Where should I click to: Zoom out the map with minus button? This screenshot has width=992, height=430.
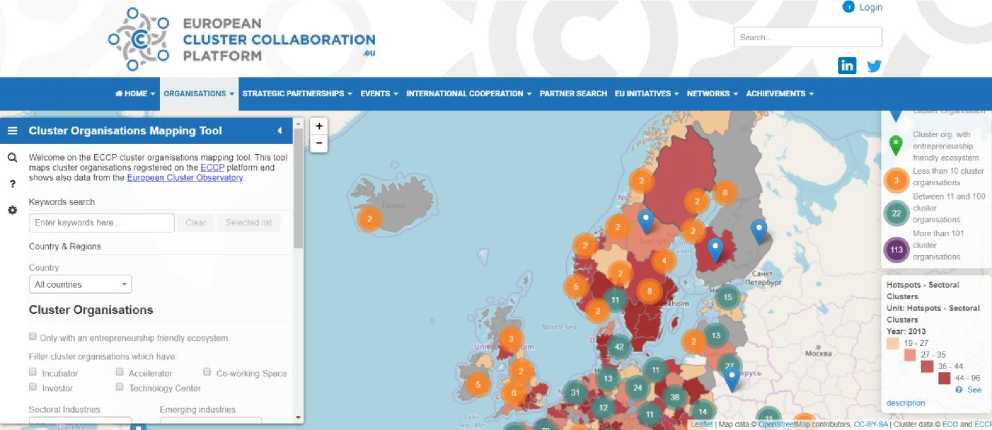tap(319, 144)
